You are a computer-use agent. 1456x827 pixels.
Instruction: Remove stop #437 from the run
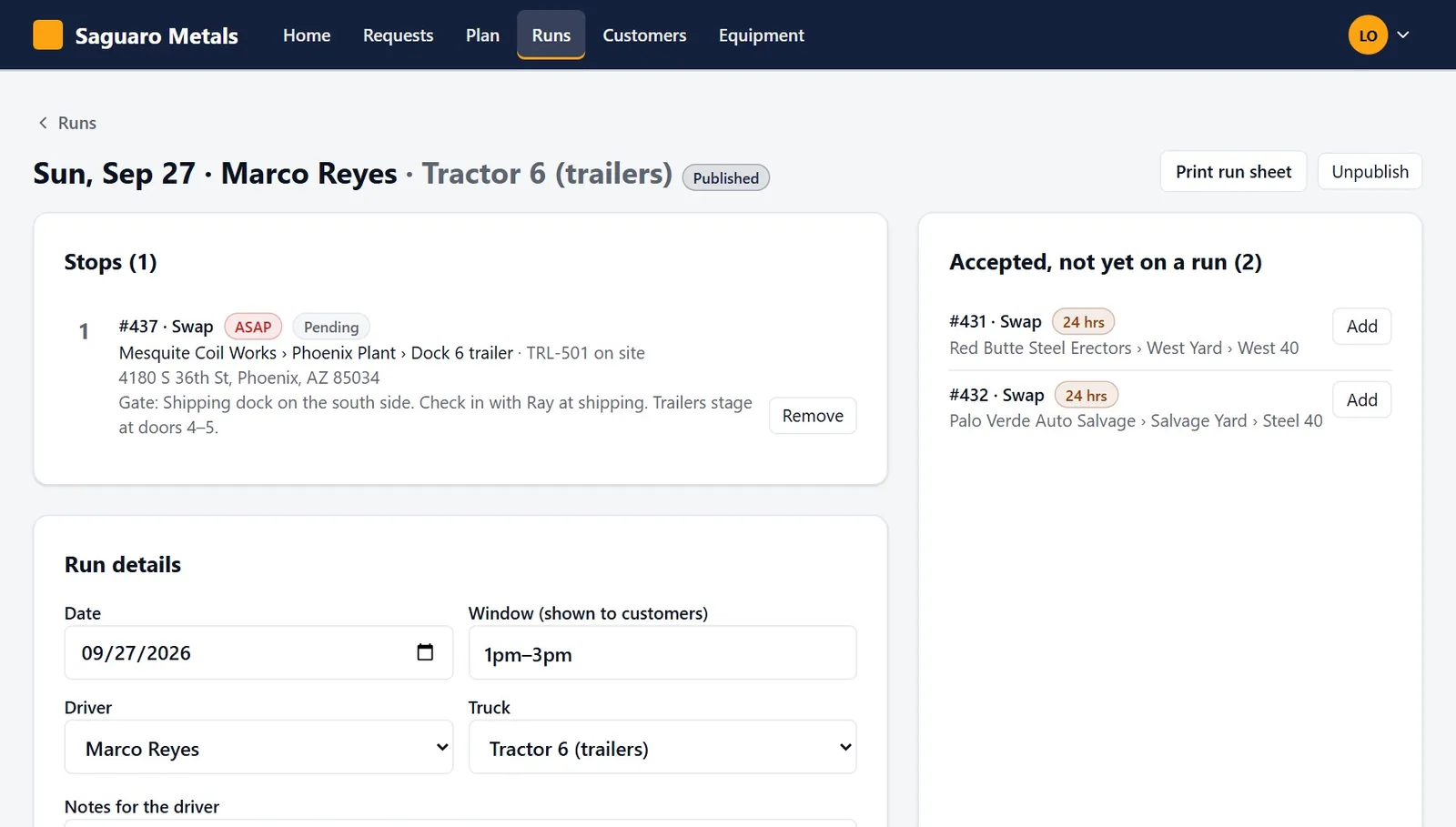point(813,416)
